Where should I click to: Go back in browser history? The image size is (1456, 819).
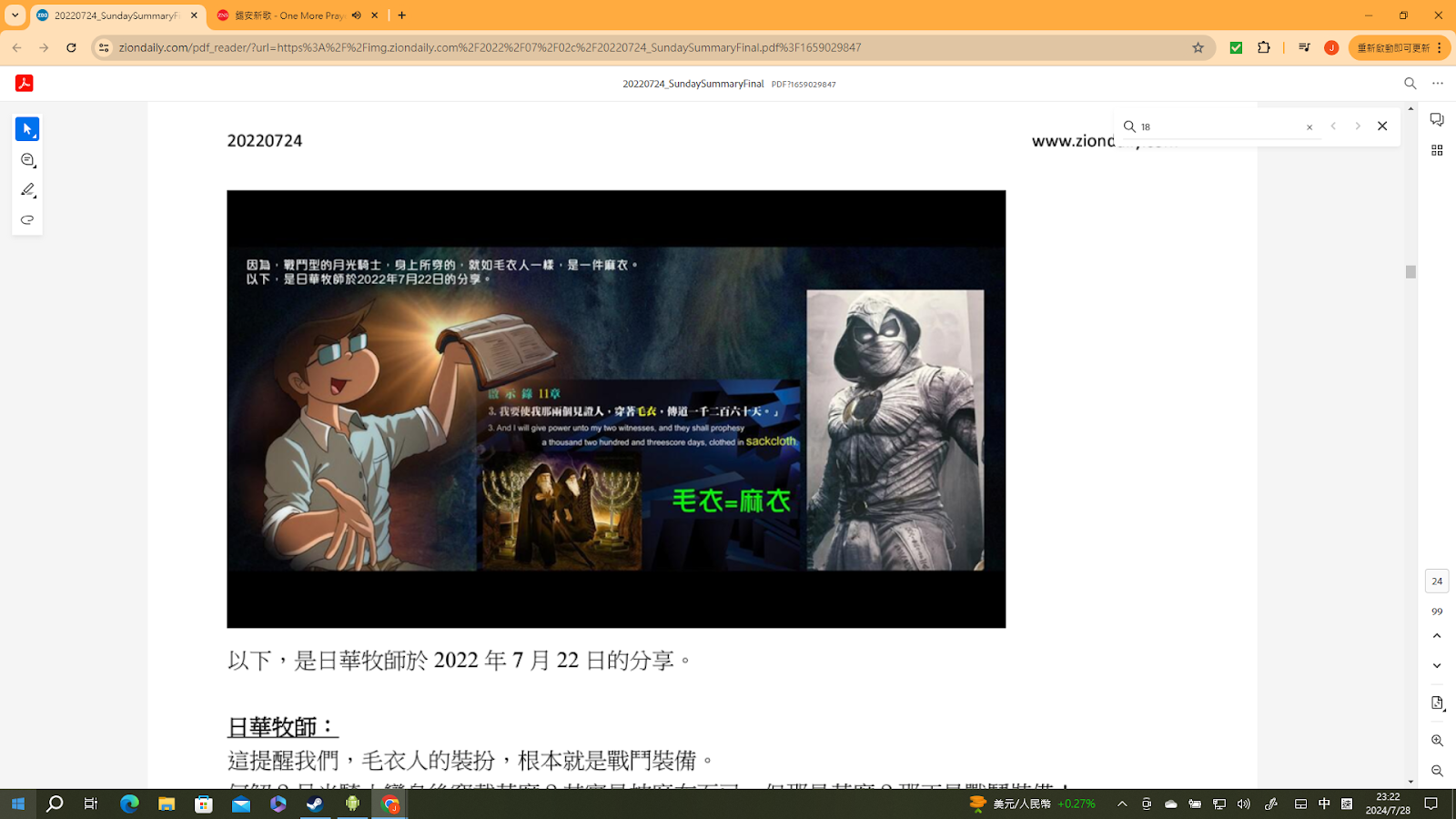(x=17, y=47)
